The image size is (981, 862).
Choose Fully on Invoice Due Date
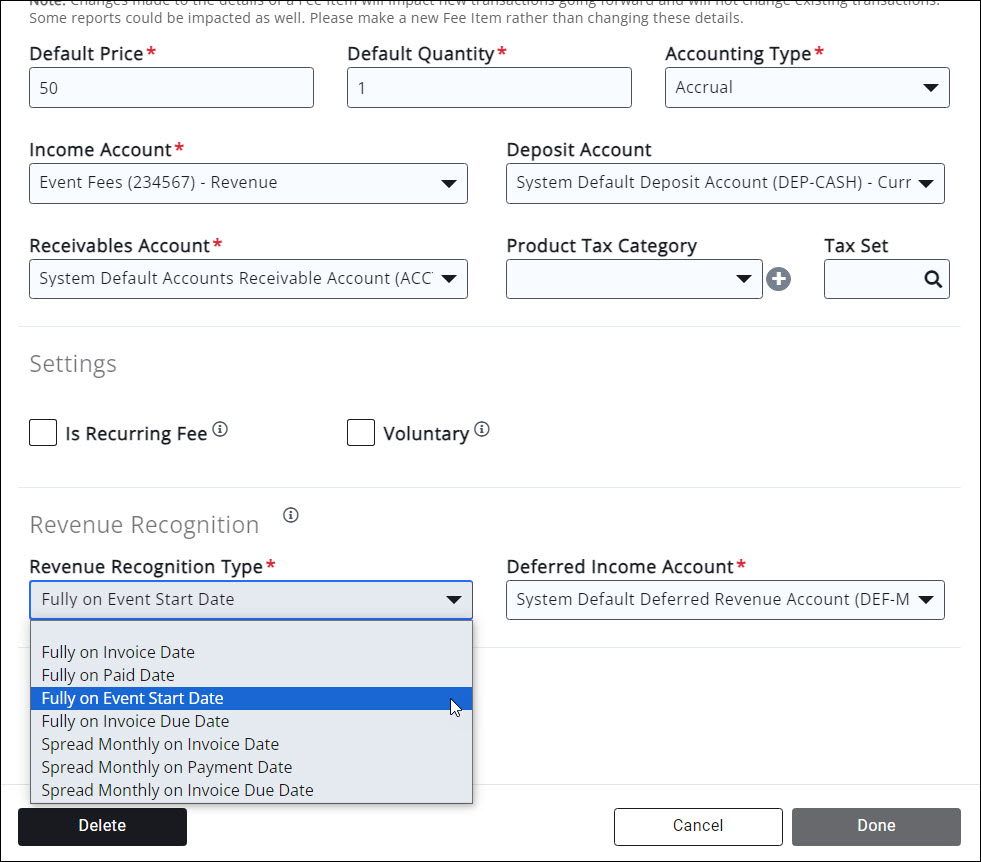point(135,721)
